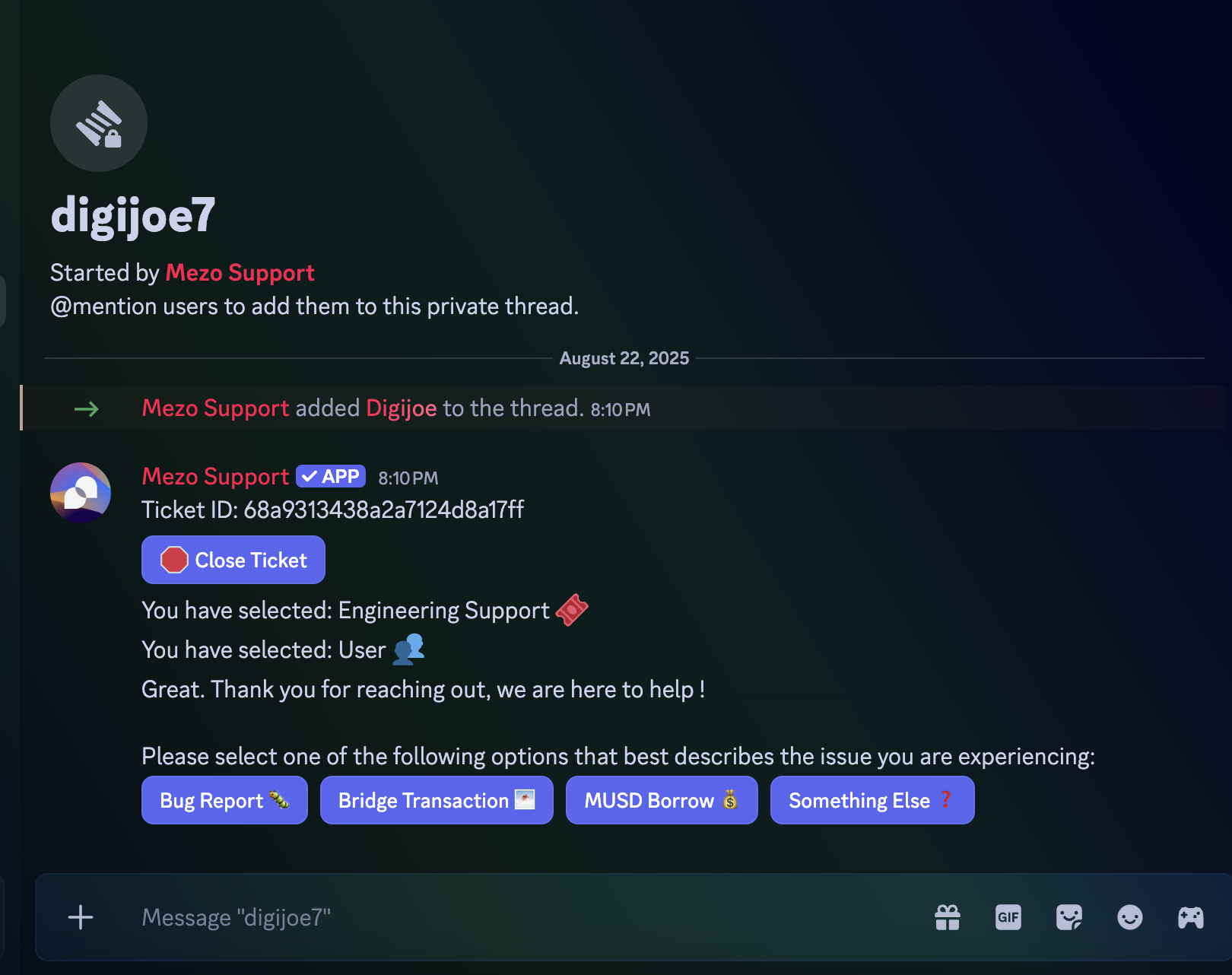Click Mezo Support in "Started by" line

(240, 272)
